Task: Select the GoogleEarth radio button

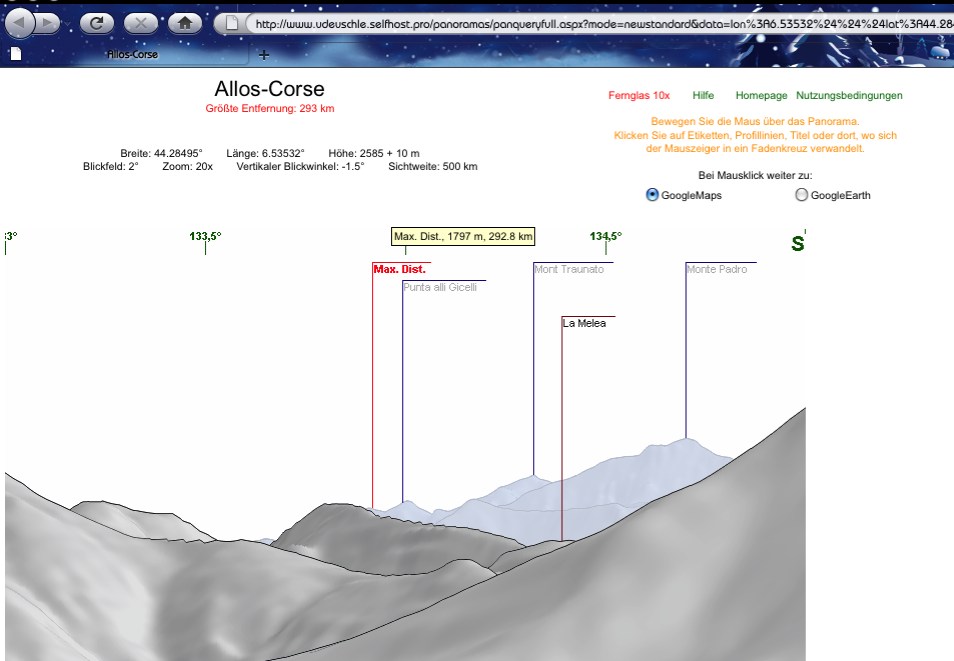Action: (801, 195)
